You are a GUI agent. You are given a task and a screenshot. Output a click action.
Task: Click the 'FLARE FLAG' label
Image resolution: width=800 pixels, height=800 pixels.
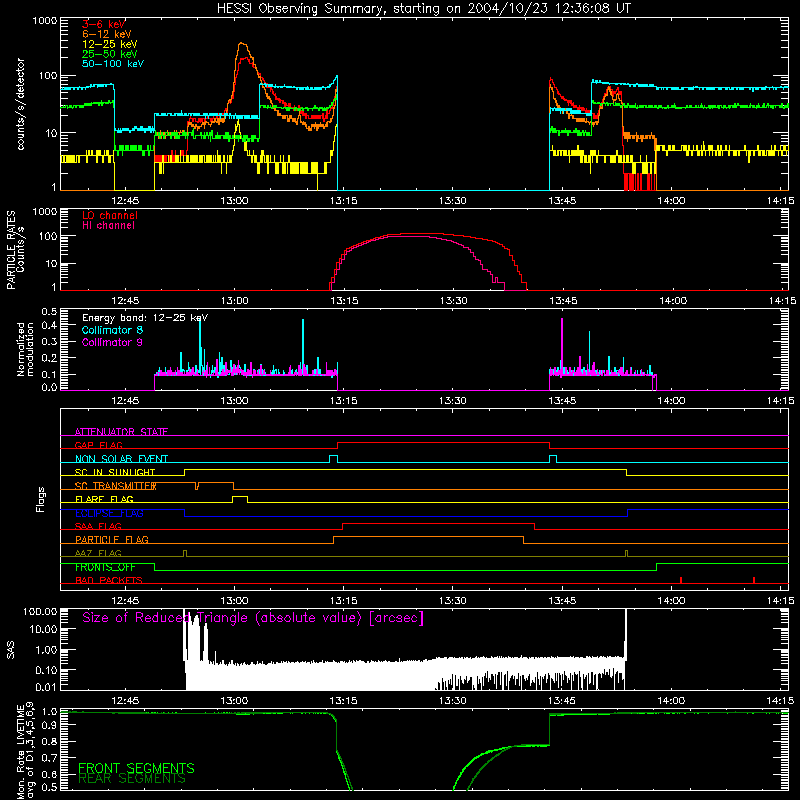[x=104, y=499]
